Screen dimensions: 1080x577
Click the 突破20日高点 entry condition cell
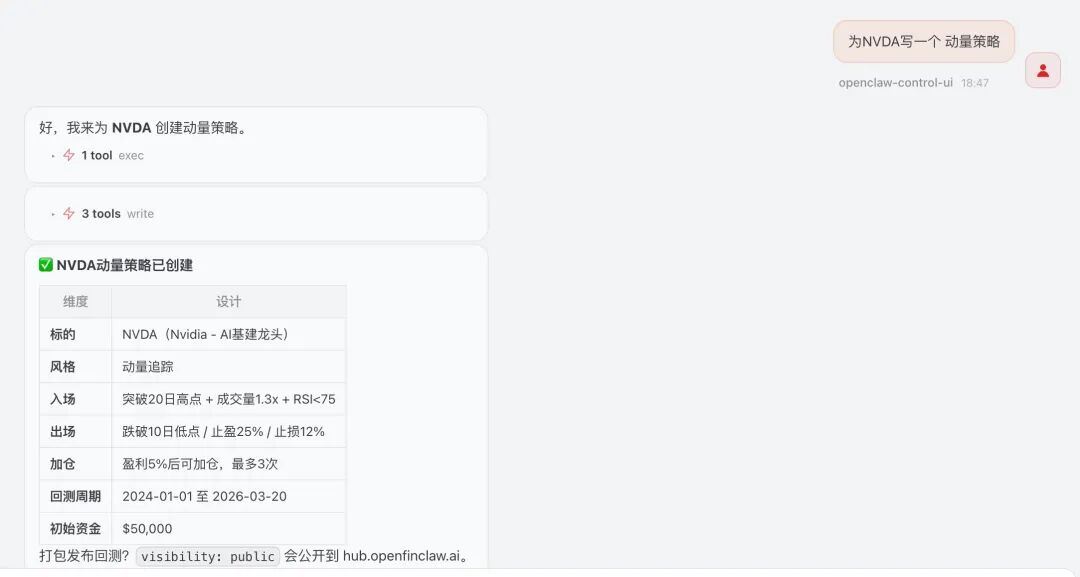(x=228, y=399)
